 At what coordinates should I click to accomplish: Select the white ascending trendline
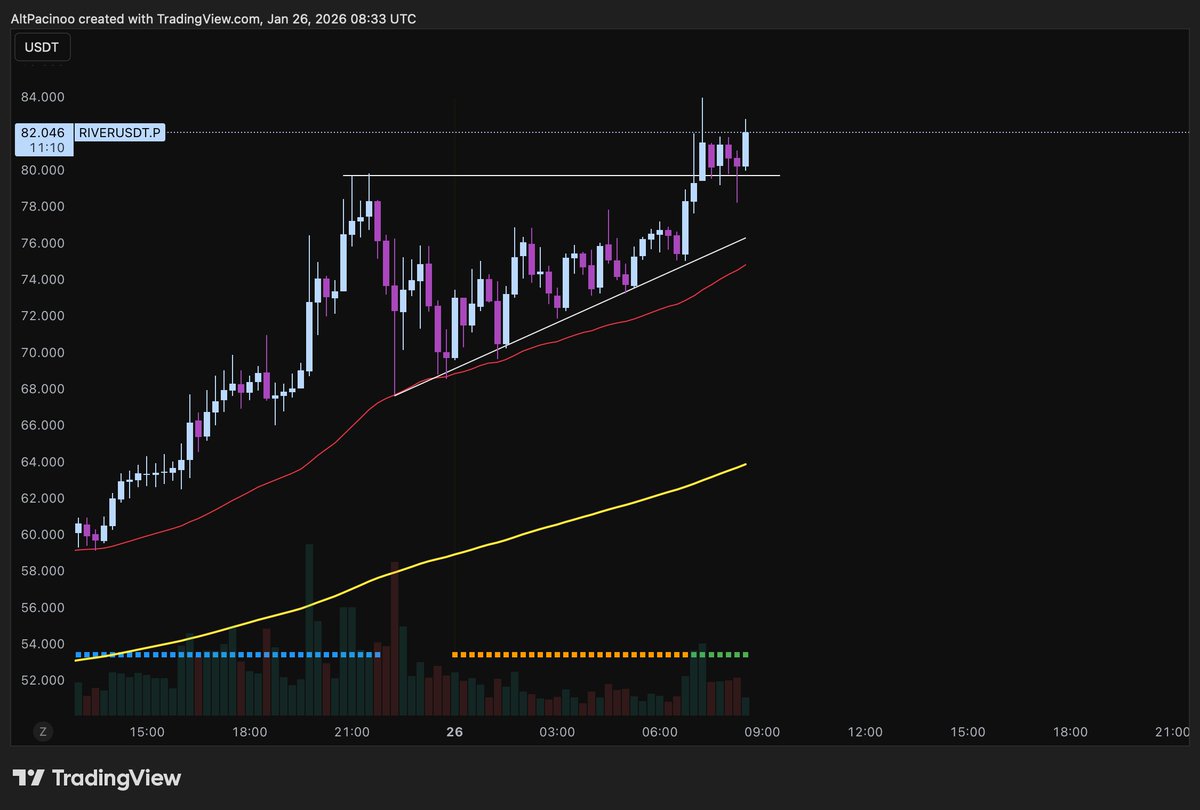point(570,316)
